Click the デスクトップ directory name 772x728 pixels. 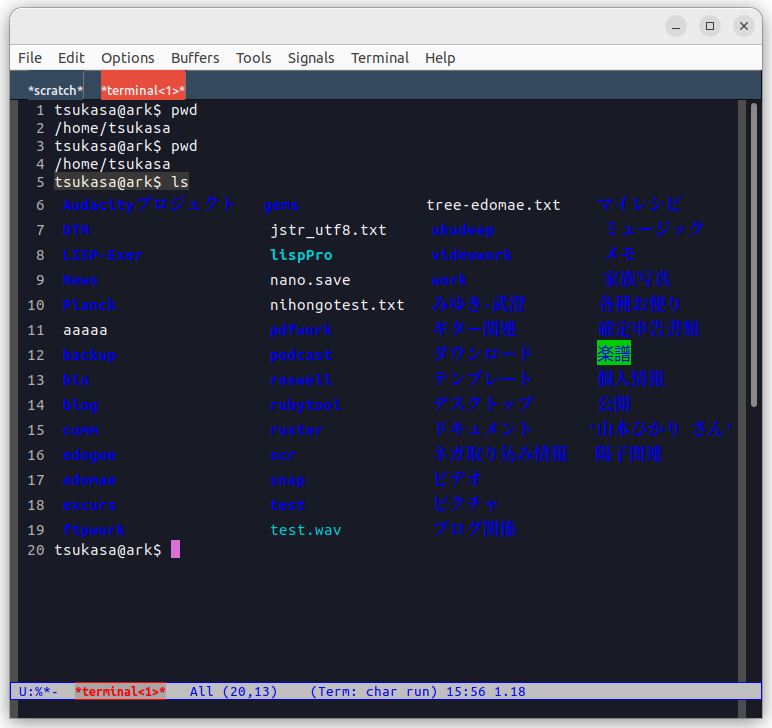482,404
